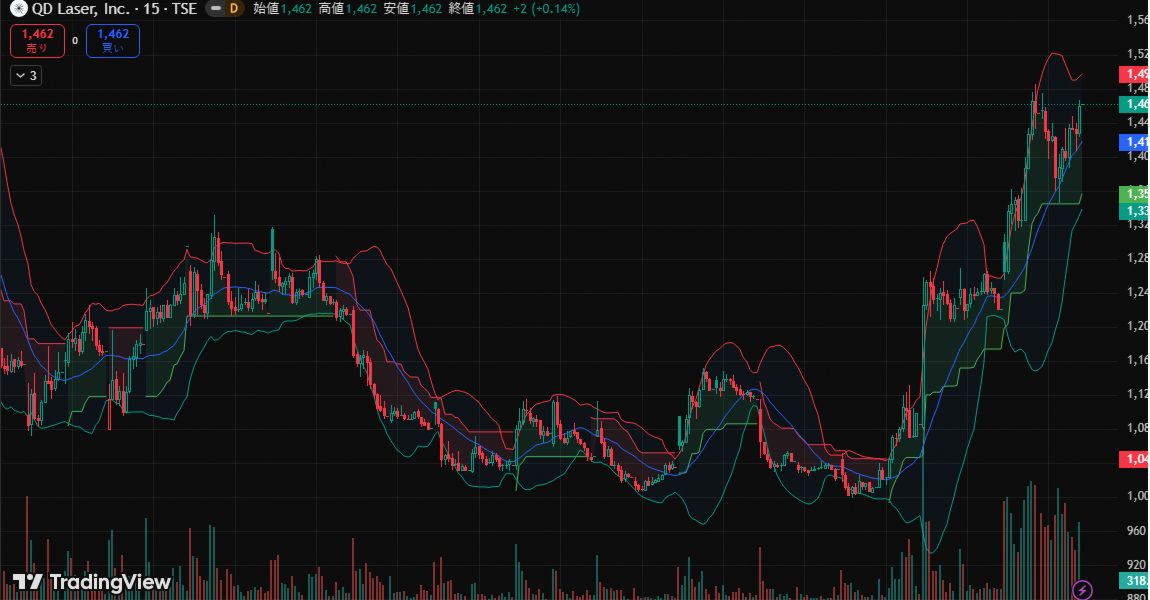
Task: Open the TradingView logo link
Action: (x=92, y=582)
